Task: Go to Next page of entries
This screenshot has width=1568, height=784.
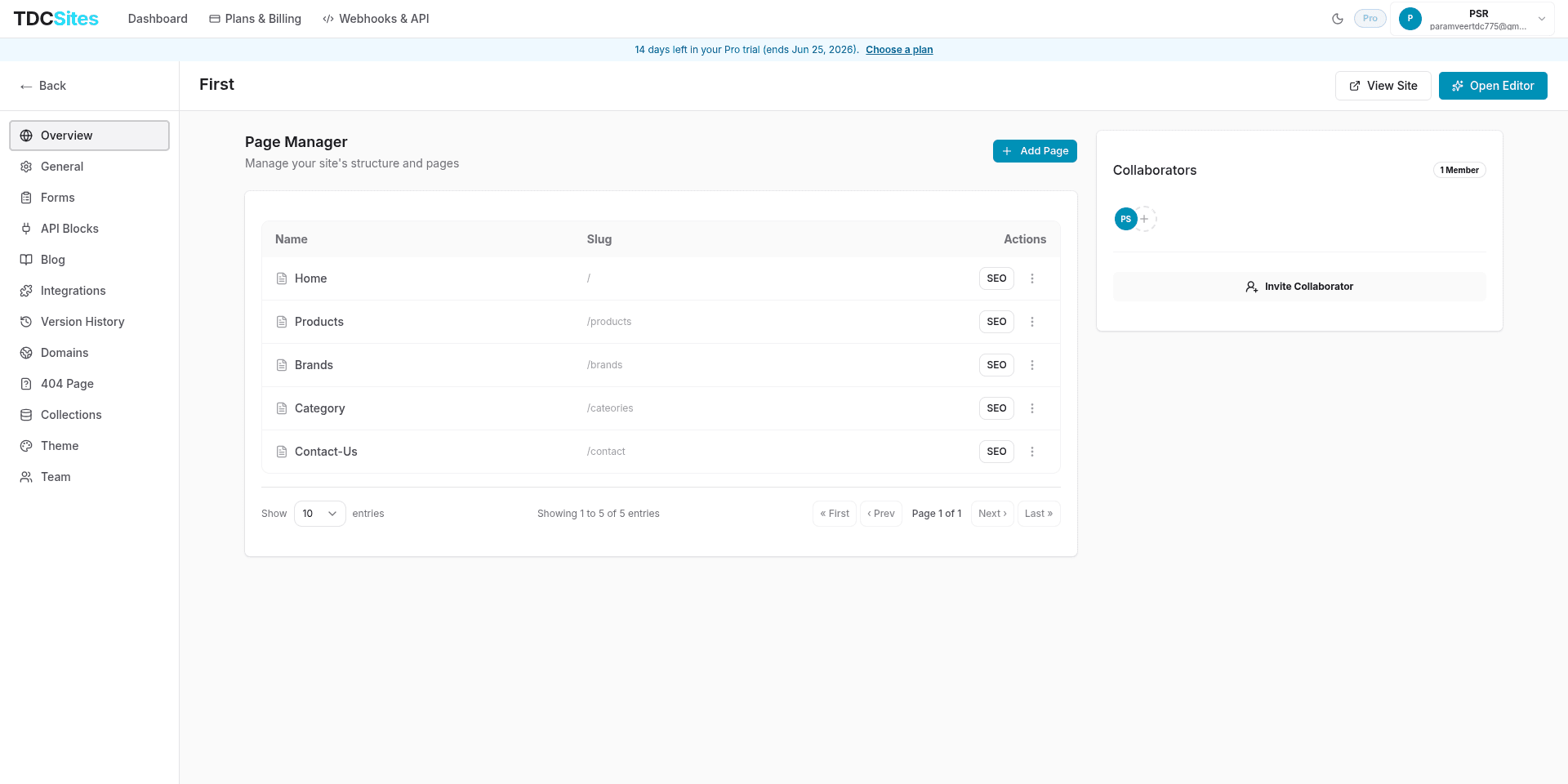Action: point(992,514)
